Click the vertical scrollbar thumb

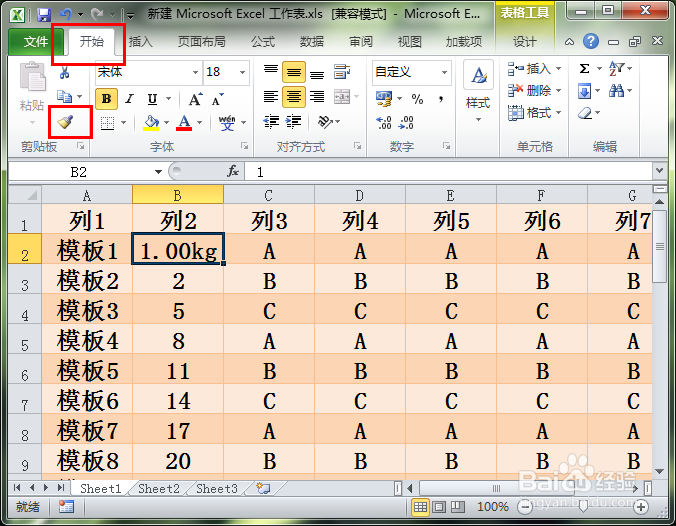pyautogui.click(x=660, y=247)
